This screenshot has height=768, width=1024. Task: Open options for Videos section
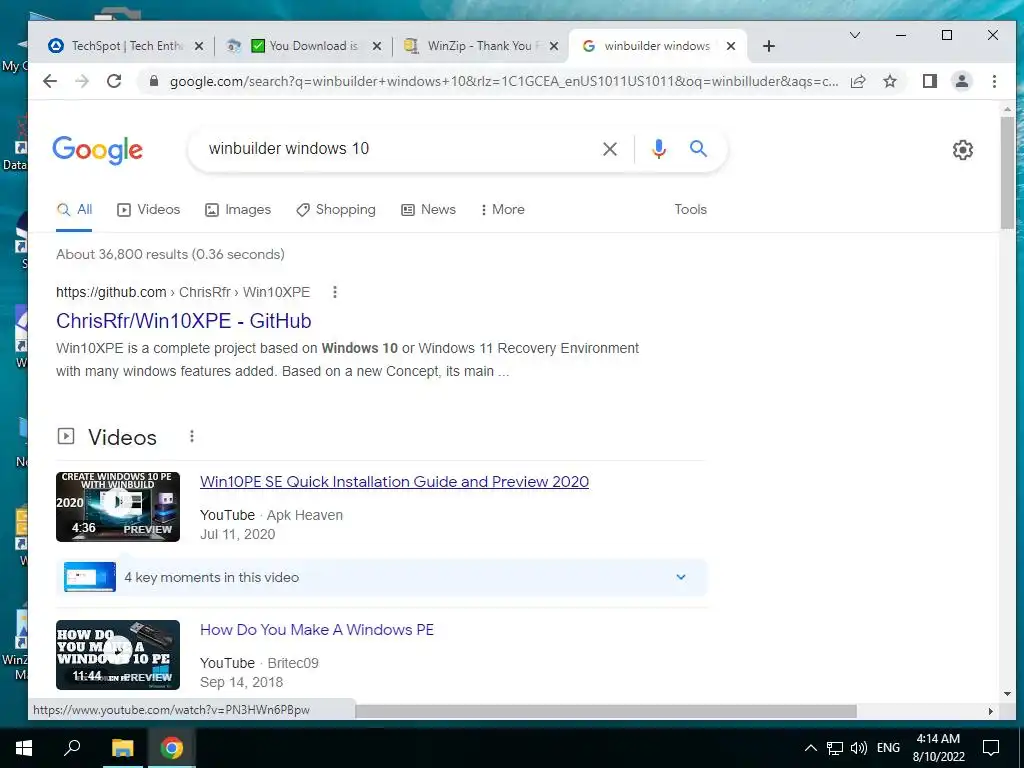(191, 436)
